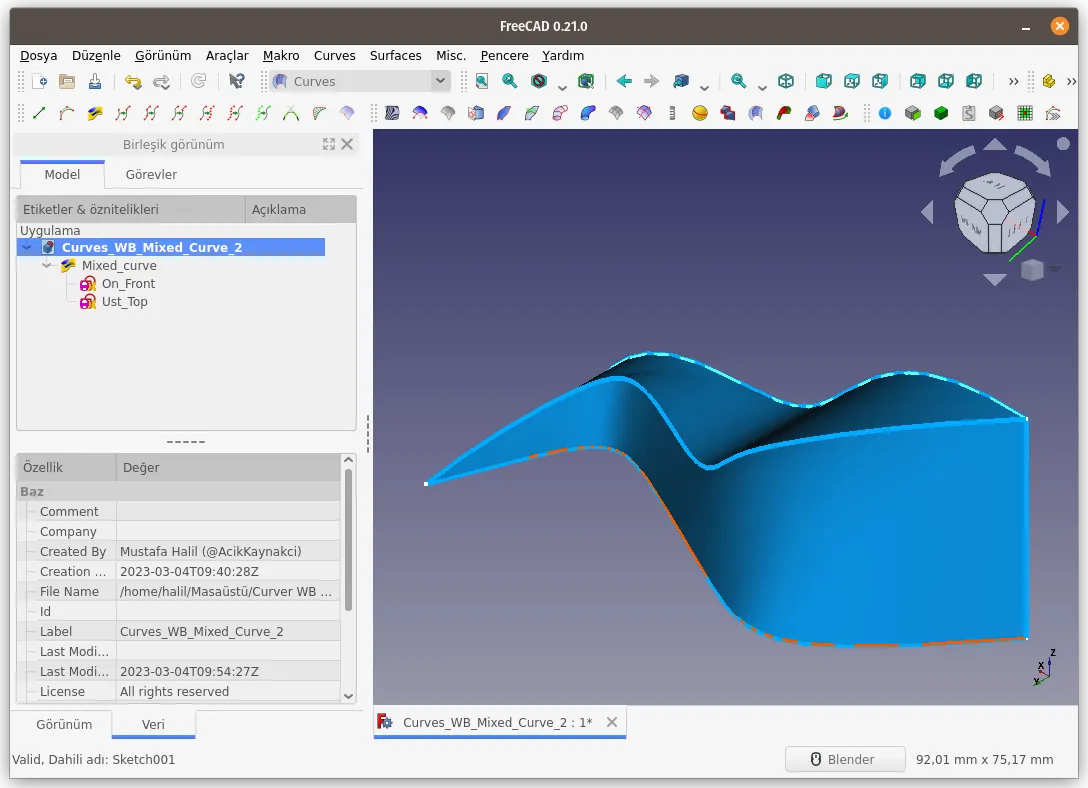Select the line drawing tool icon
The height and width of the screenshot is (788, 1088).
(39, 113)
